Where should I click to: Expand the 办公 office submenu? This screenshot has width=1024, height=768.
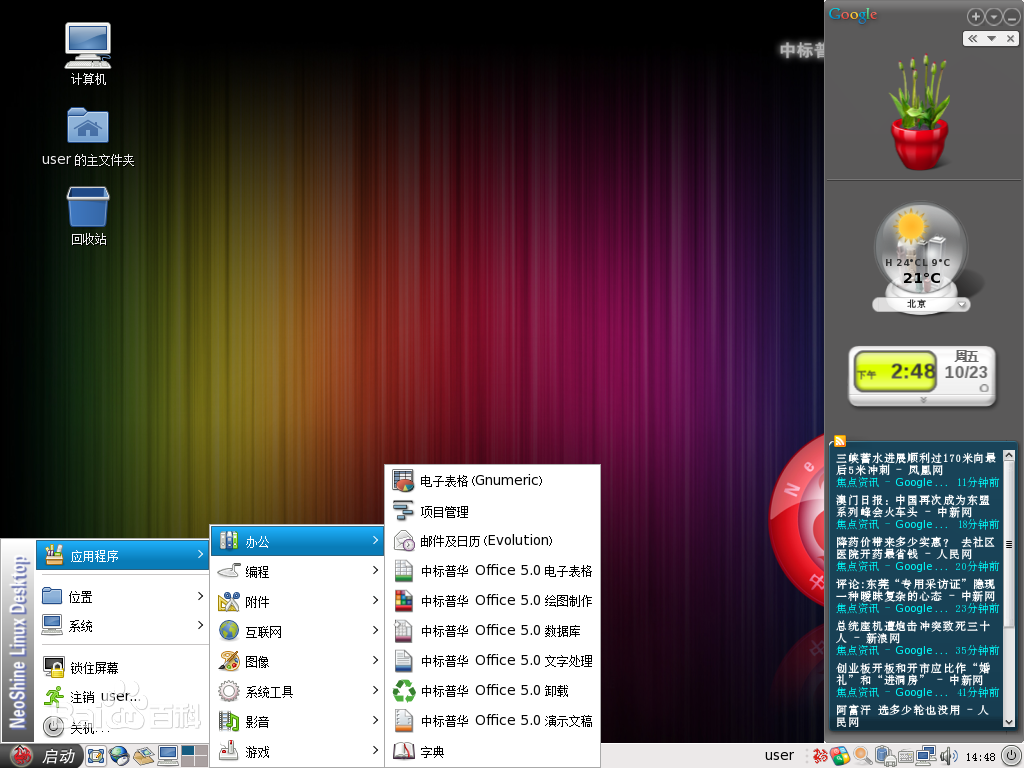(297, 541)
